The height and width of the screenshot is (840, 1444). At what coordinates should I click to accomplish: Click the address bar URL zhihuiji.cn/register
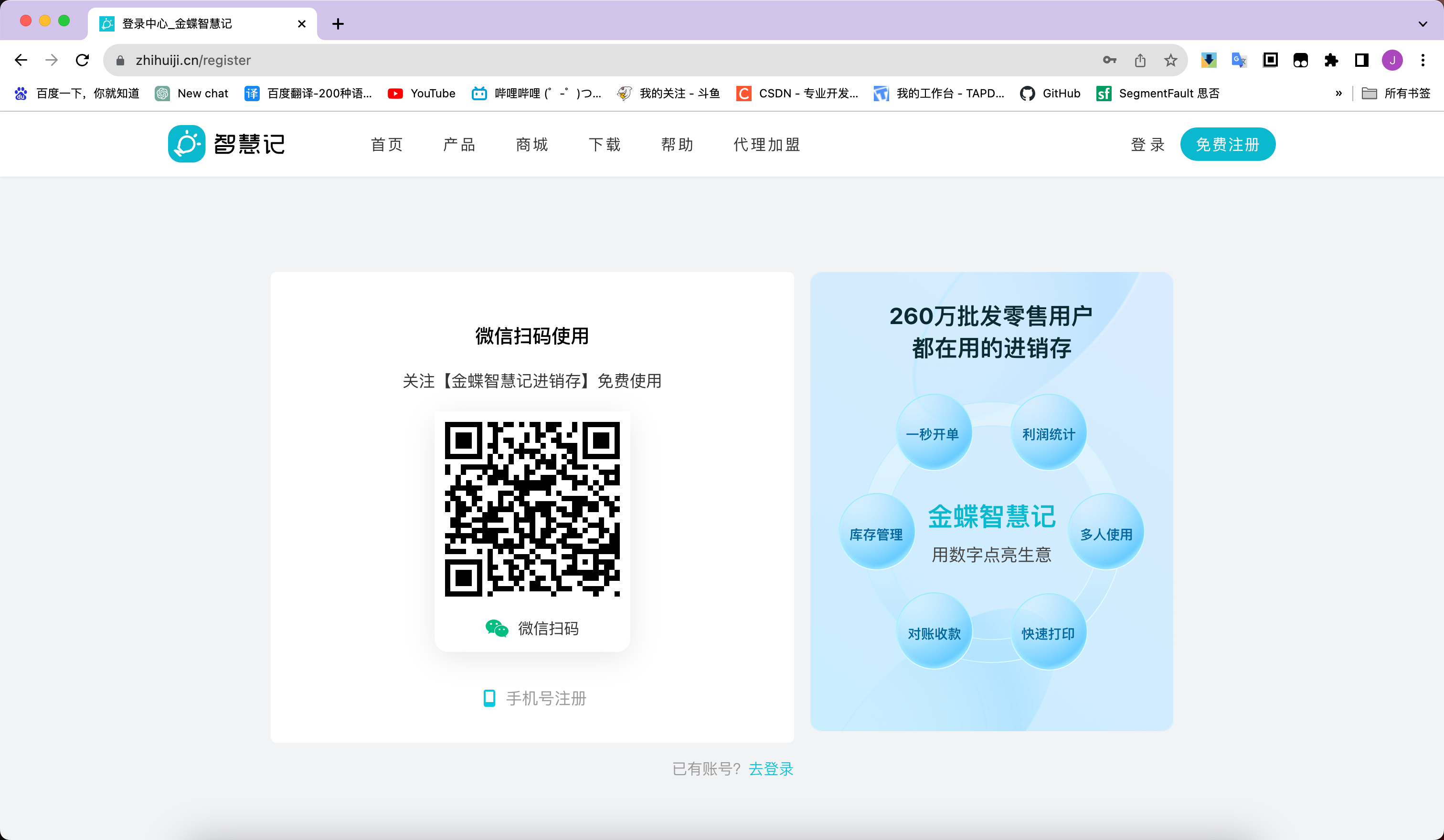pyautogui.click(x=193, y=60)
